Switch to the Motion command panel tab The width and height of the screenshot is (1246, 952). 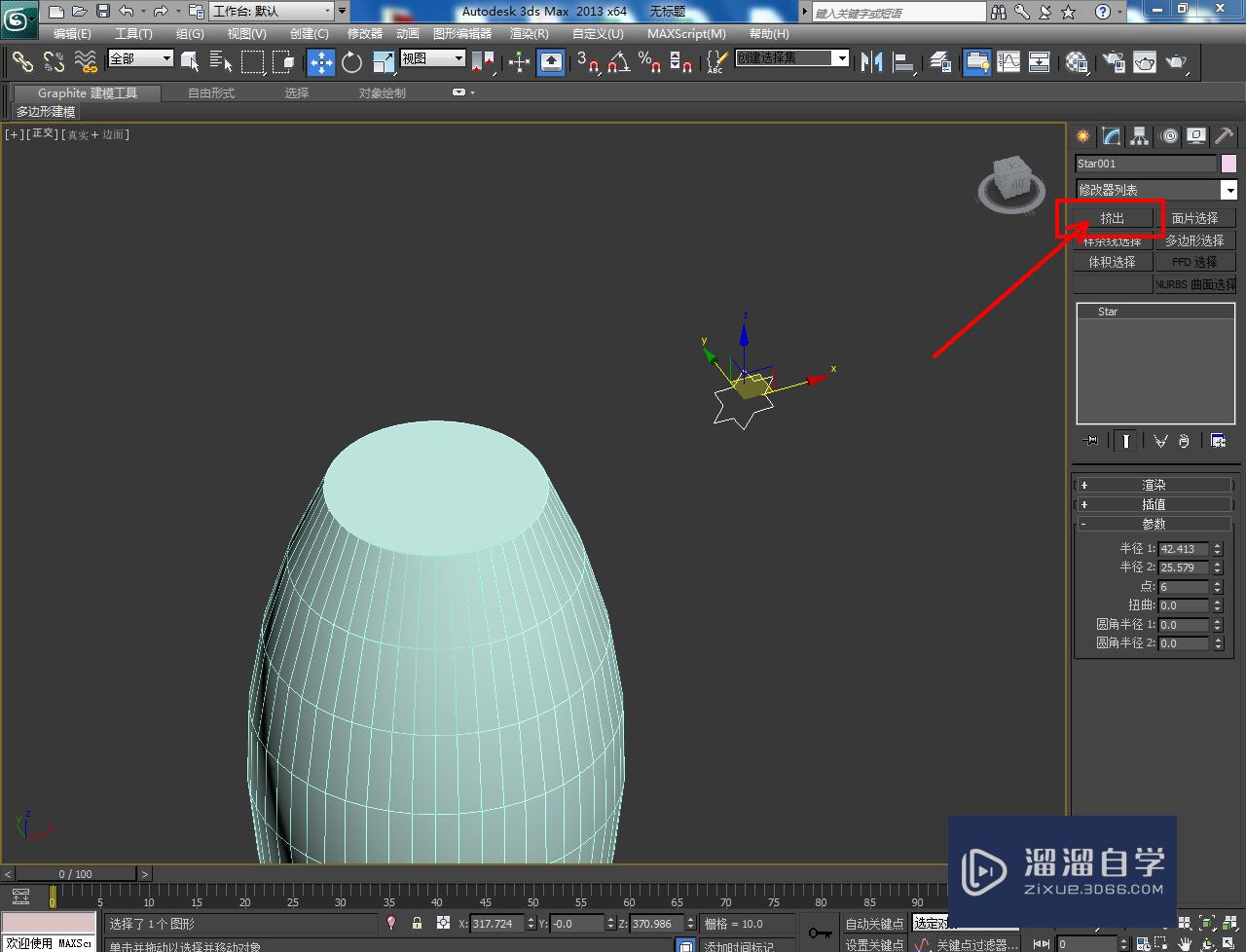pyautogui.click(x=1169, y=136)
